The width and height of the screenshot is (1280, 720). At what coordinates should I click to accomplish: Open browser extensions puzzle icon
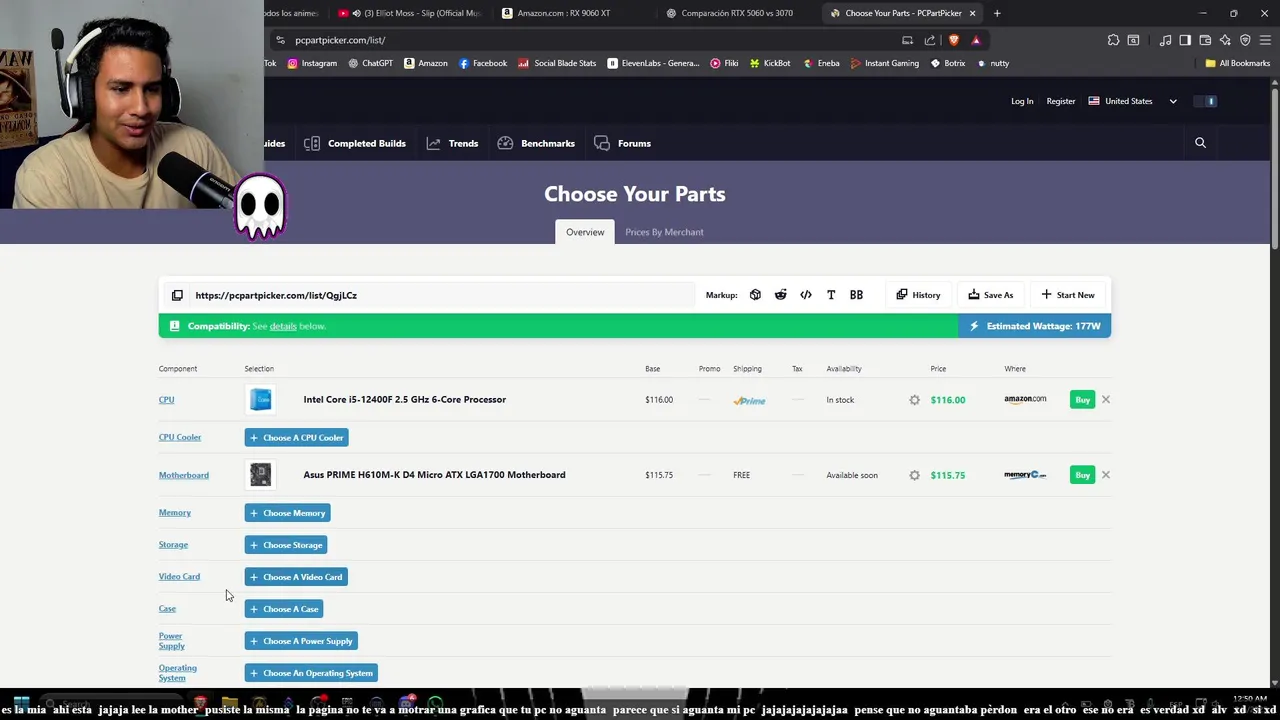[x=1113, y=40]
